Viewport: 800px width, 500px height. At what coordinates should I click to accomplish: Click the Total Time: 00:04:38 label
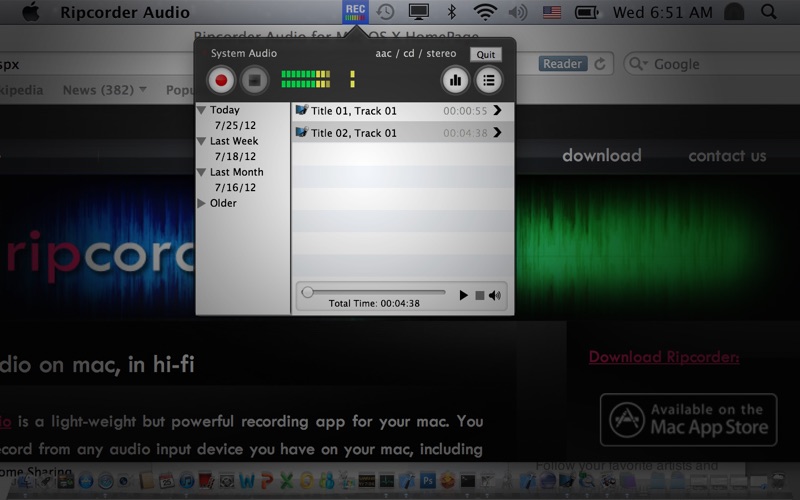click(374, 304)
